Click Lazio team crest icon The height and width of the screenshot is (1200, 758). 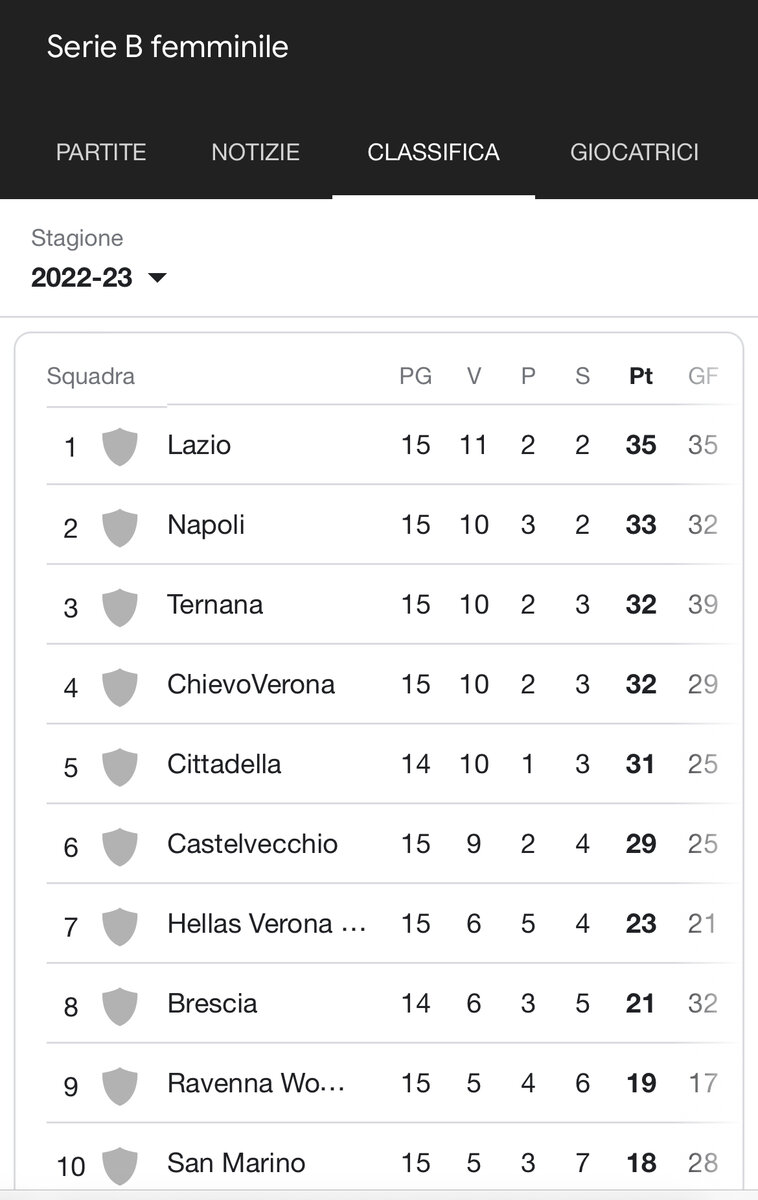[120, 446]
